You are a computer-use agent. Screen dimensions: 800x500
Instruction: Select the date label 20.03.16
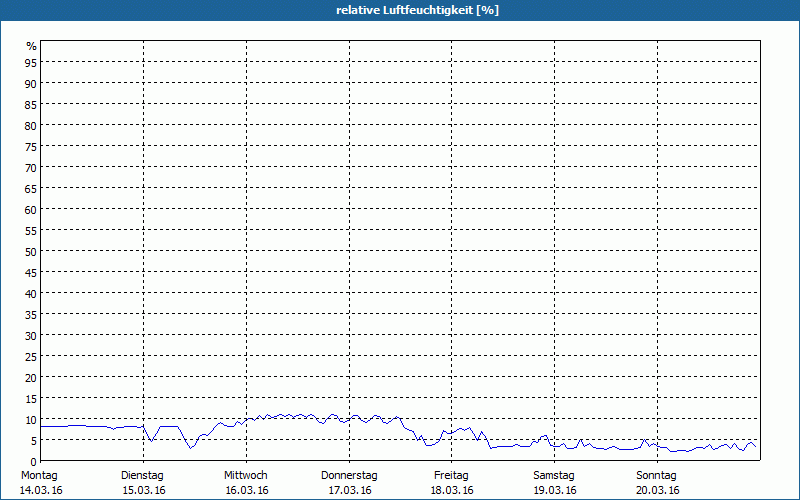(658, 490)
